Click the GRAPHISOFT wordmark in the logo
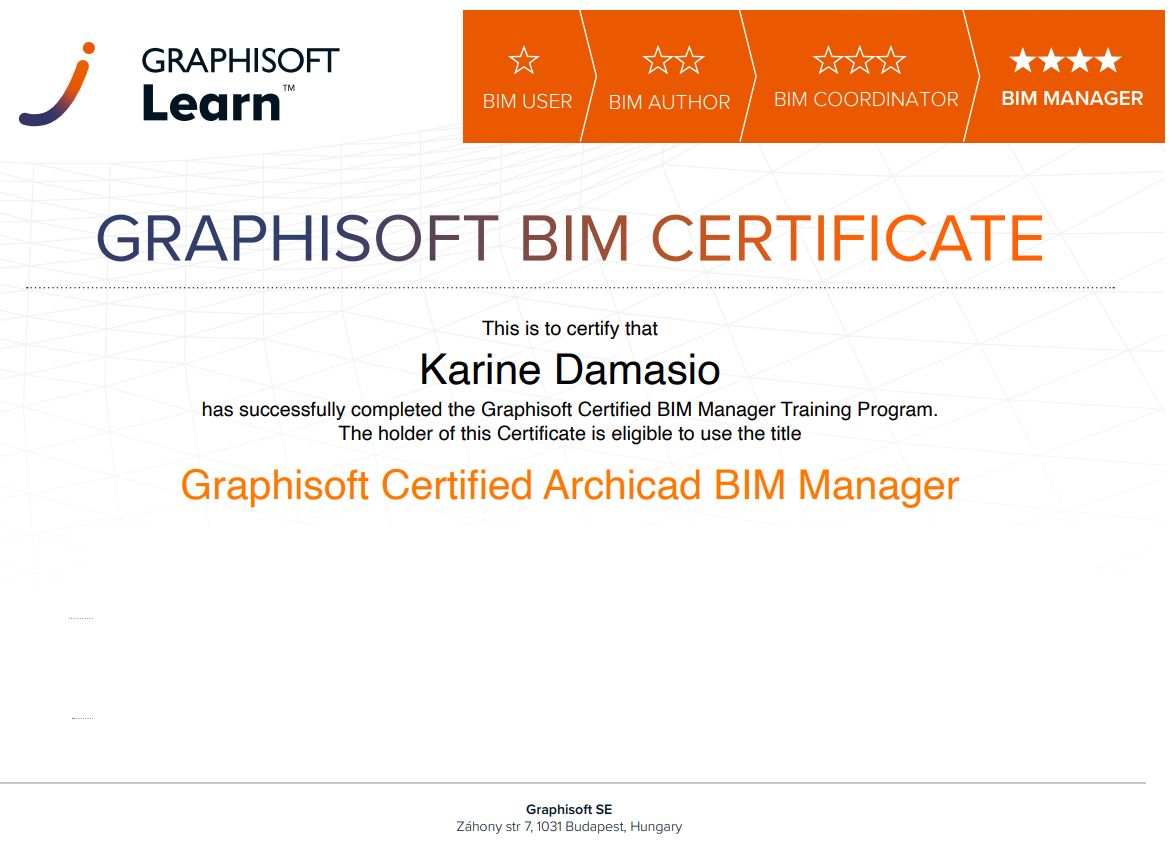This screenshot has height=848, width=1176. [x=240, y=61]
